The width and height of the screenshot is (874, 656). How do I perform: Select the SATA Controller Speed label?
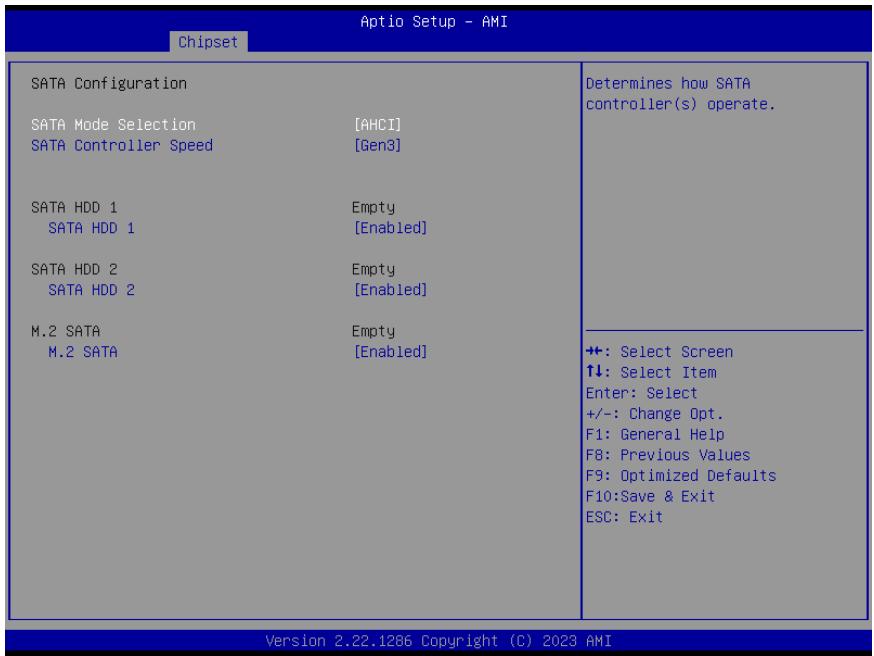pyautogui.click(x=122, y=145)
